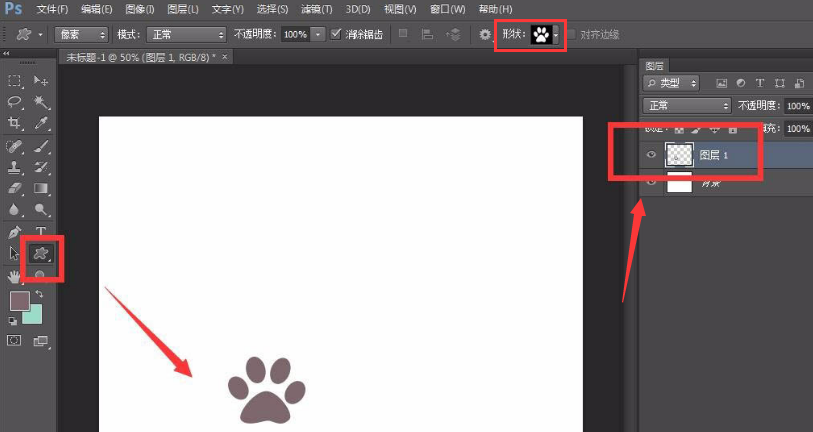Image resolution: width=813 pixels, height=432 pixels.
Task: Switch to the 未标题-1 document tab
Action: click(146, 58)
